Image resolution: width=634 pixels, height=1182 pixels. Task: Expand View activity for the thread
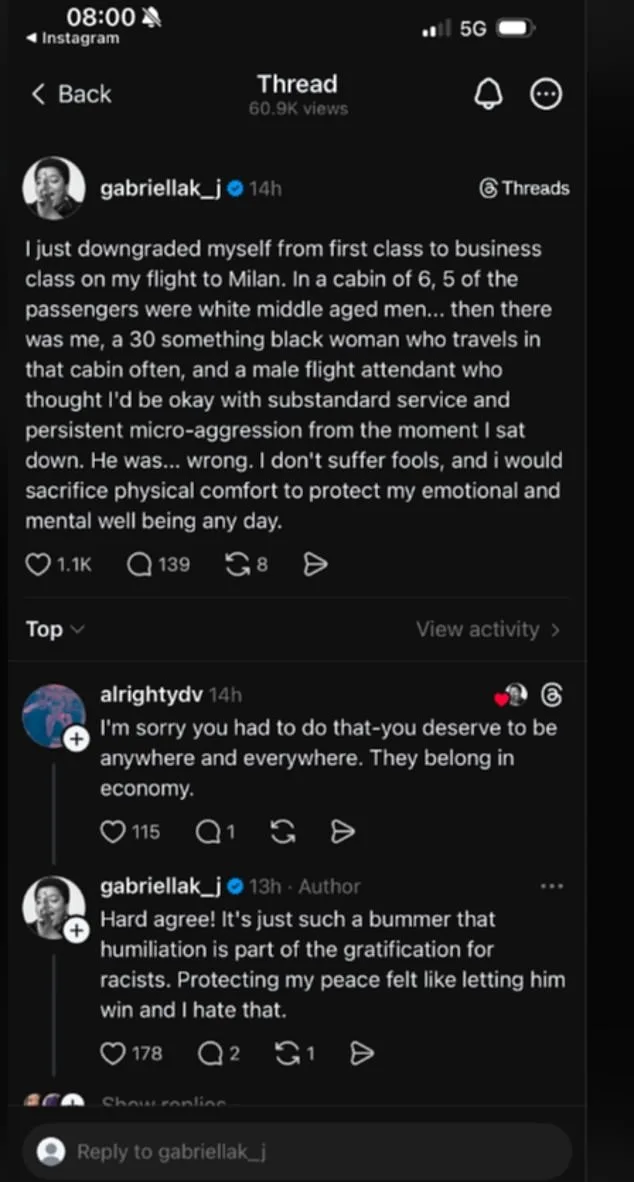[489, 629]
